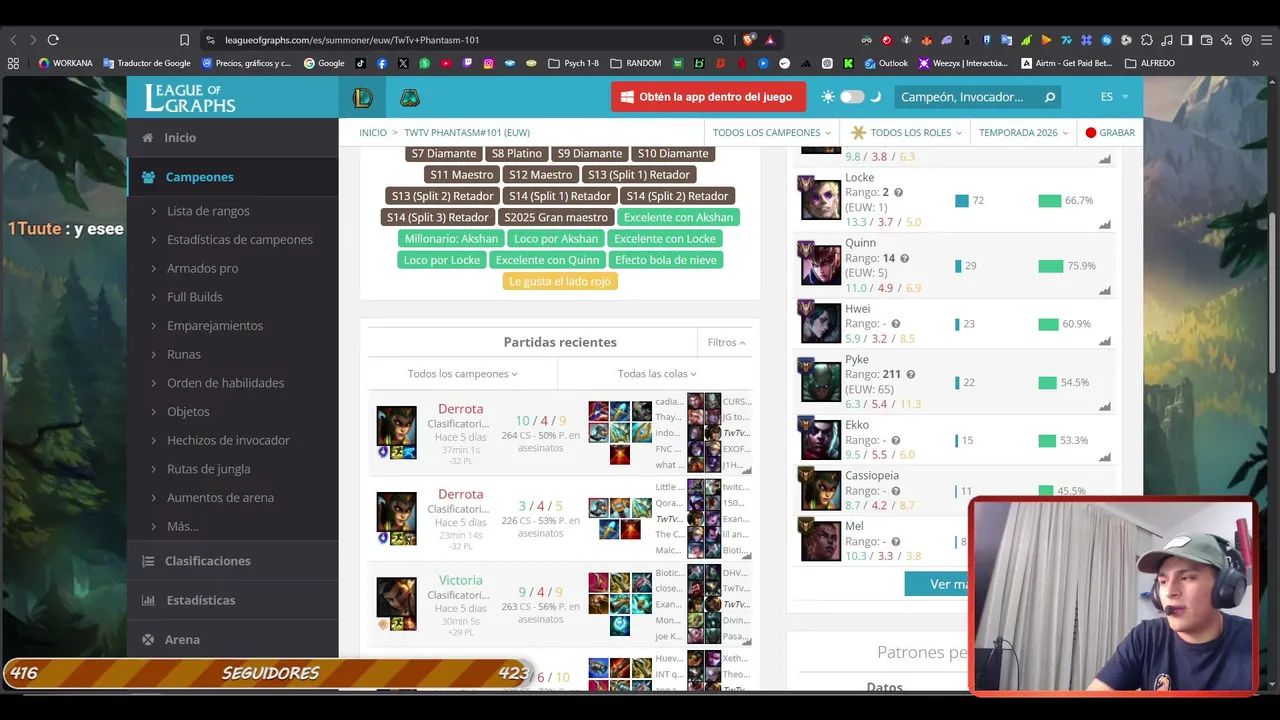
Task: Open the Psych 1-8 bookmarks folder
Action: click(573, 63)
